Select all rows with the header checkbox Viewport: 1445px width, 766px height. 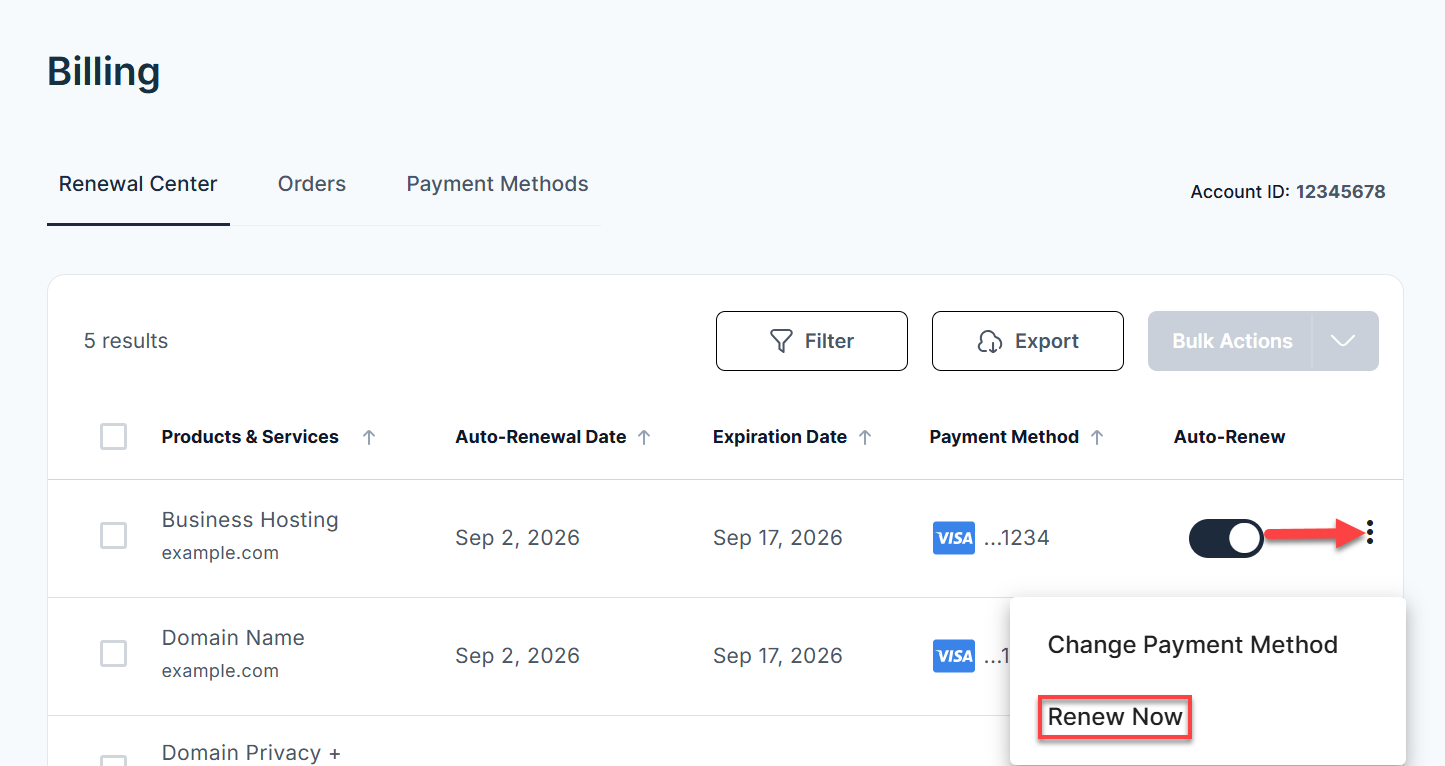point(113,436)
